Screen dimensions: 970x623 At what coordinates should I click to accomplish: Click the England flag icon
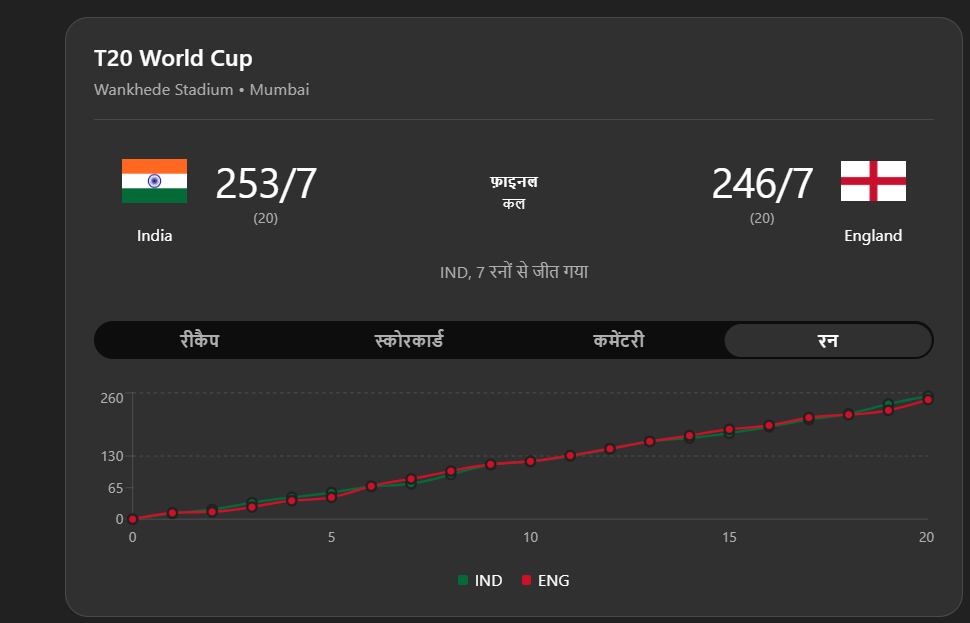[873, 181]
